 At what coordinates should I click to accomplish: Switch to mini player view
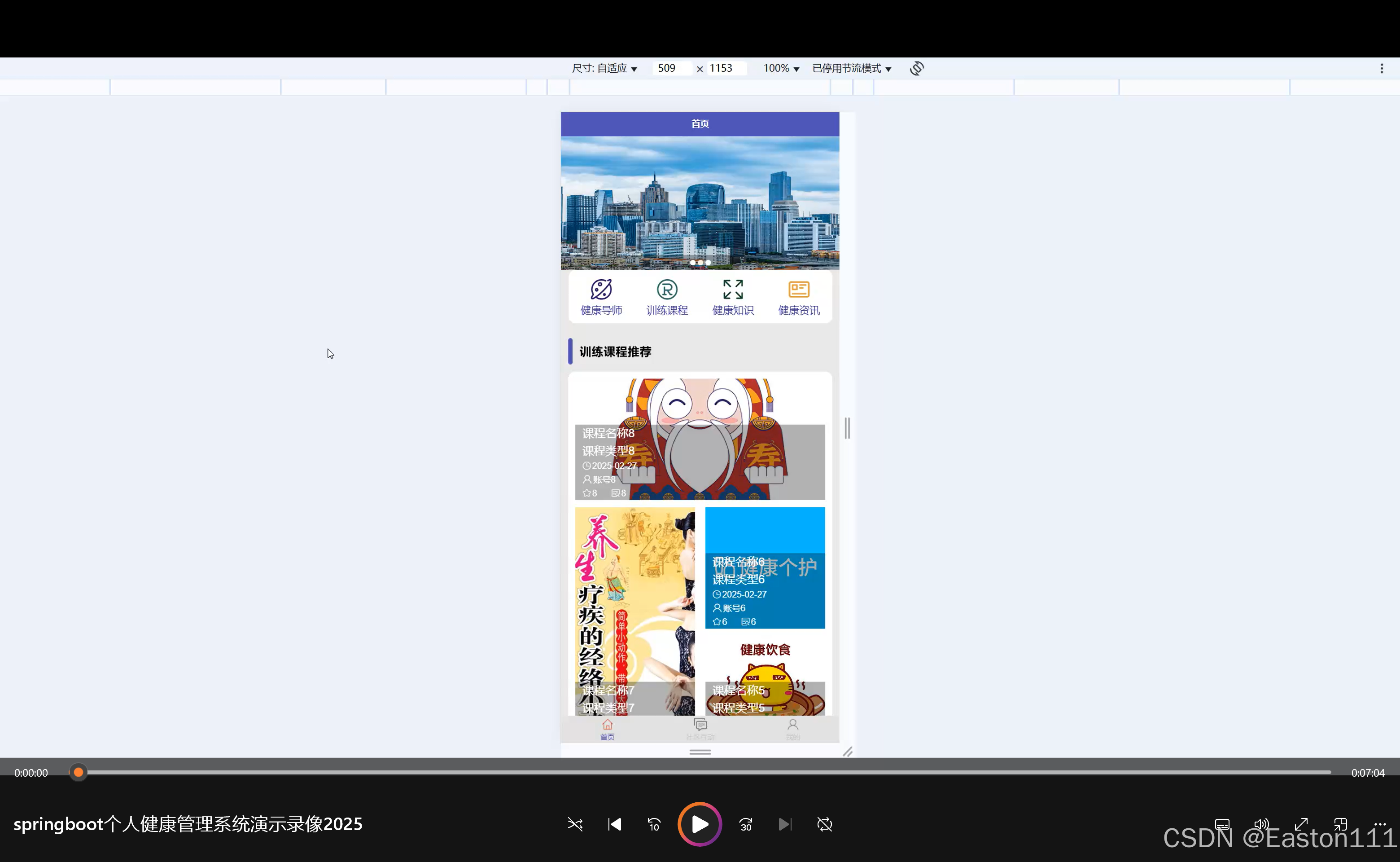1340,824
